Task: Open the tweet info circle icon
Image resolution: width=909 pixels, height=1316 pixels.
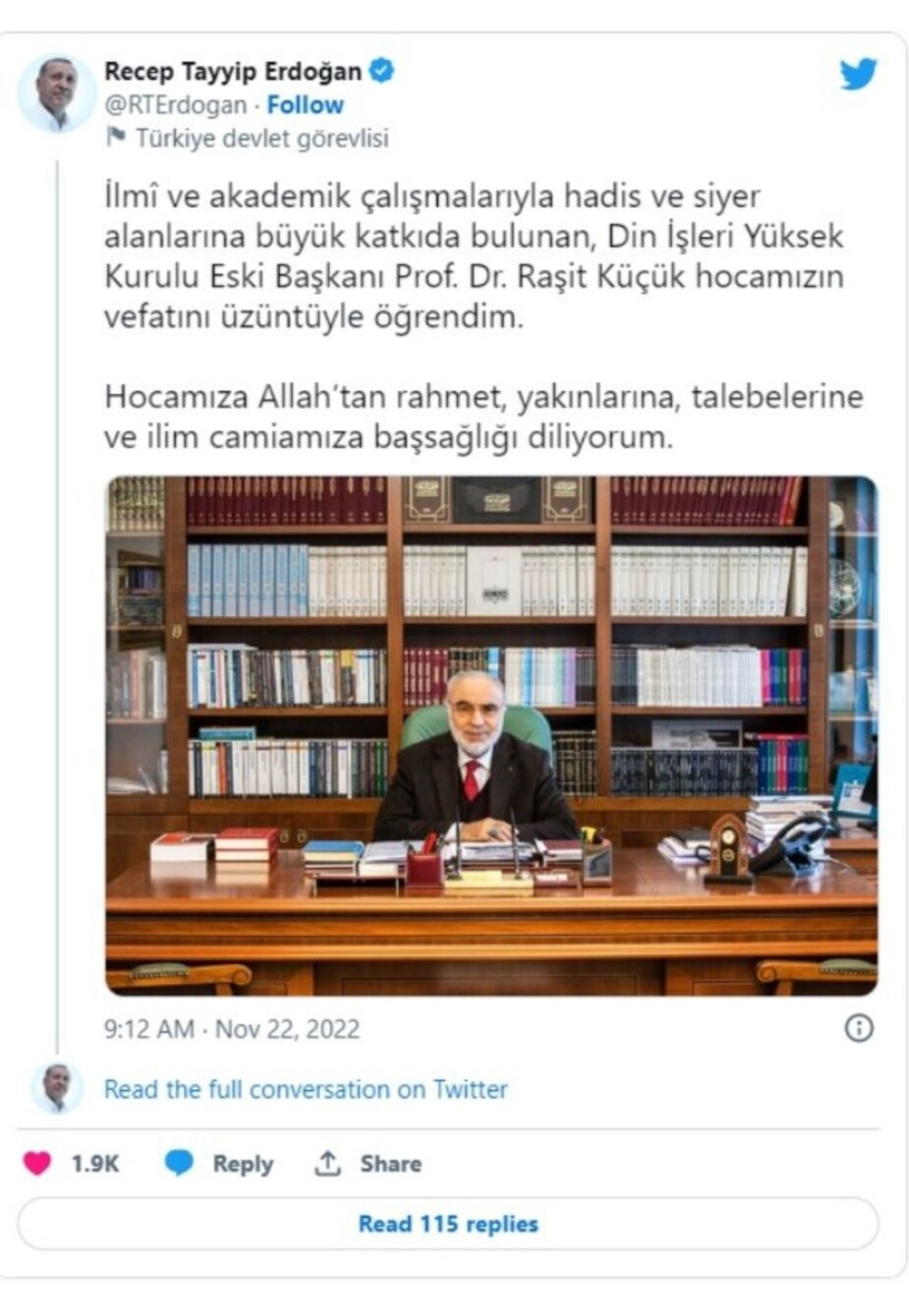Action: tap(859, 1028)
